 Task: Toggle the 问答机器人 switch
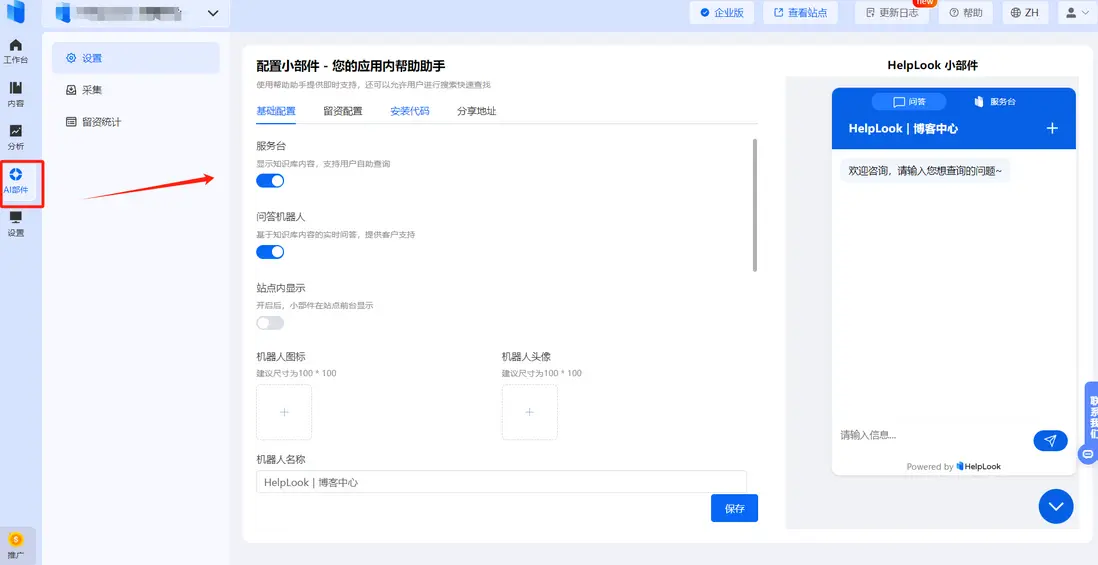(x=270, y=252)
